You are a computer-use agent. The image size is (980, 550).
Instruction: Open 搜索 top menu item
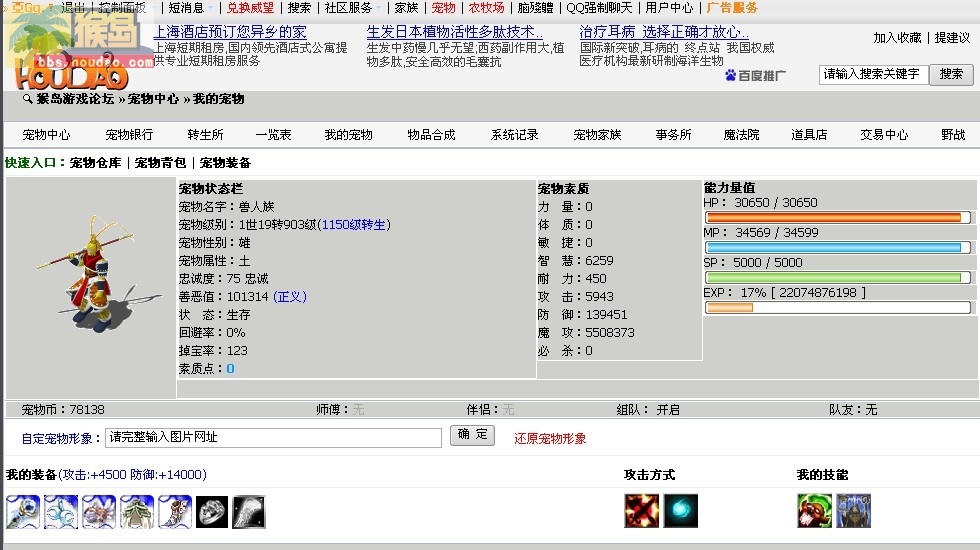pos(299,8)
